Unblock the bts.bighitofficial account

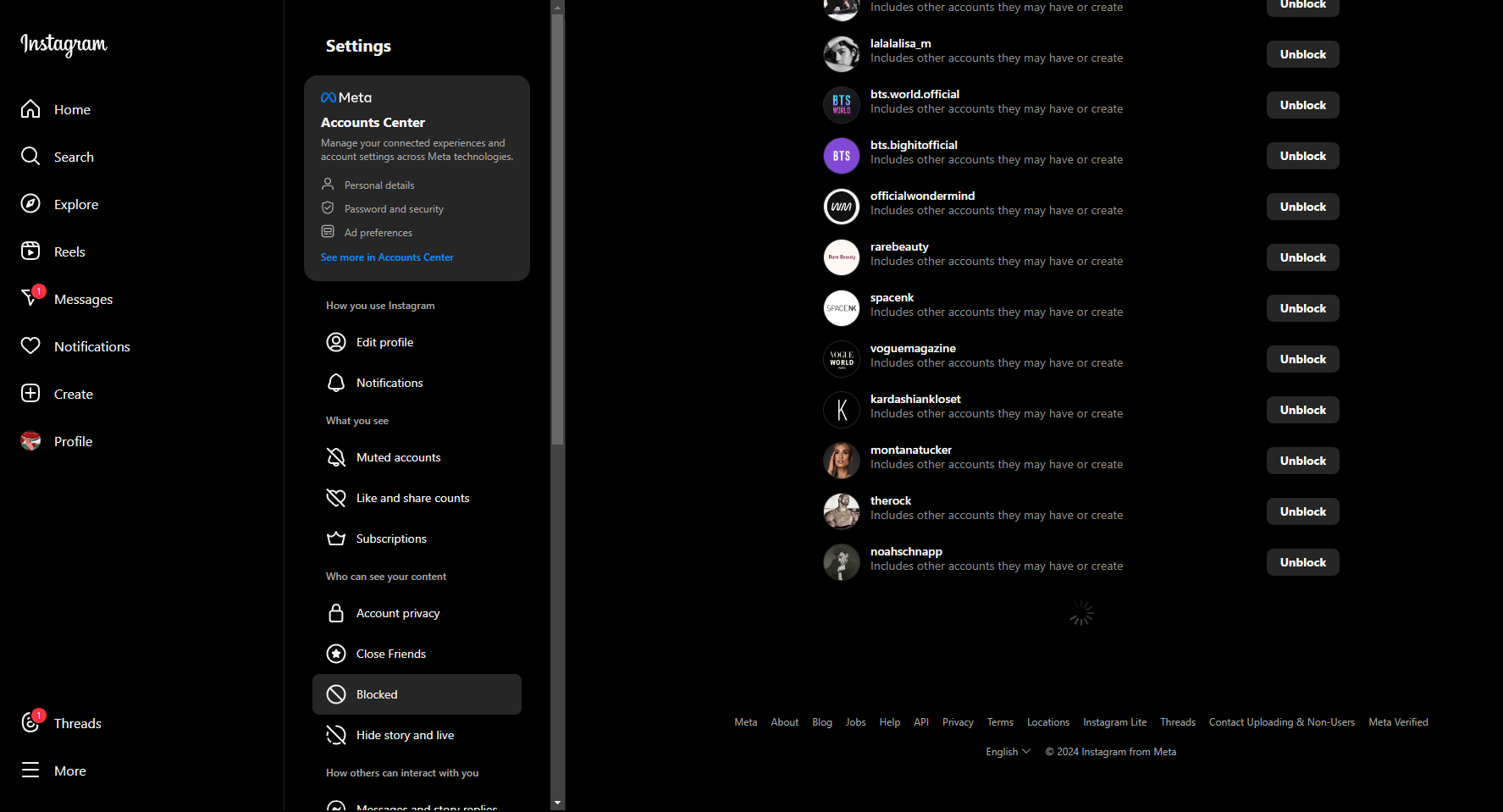coord(1303,156)
